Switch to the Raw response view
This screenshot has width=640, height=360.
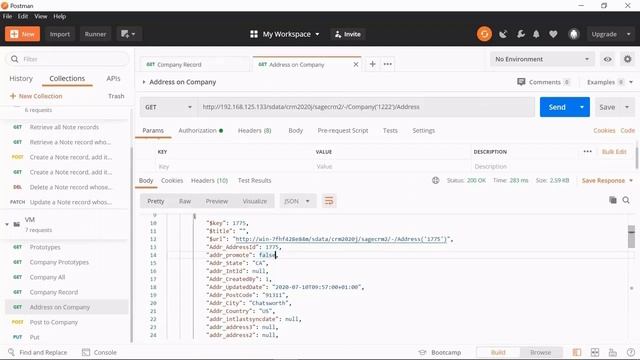pos(185,201)
